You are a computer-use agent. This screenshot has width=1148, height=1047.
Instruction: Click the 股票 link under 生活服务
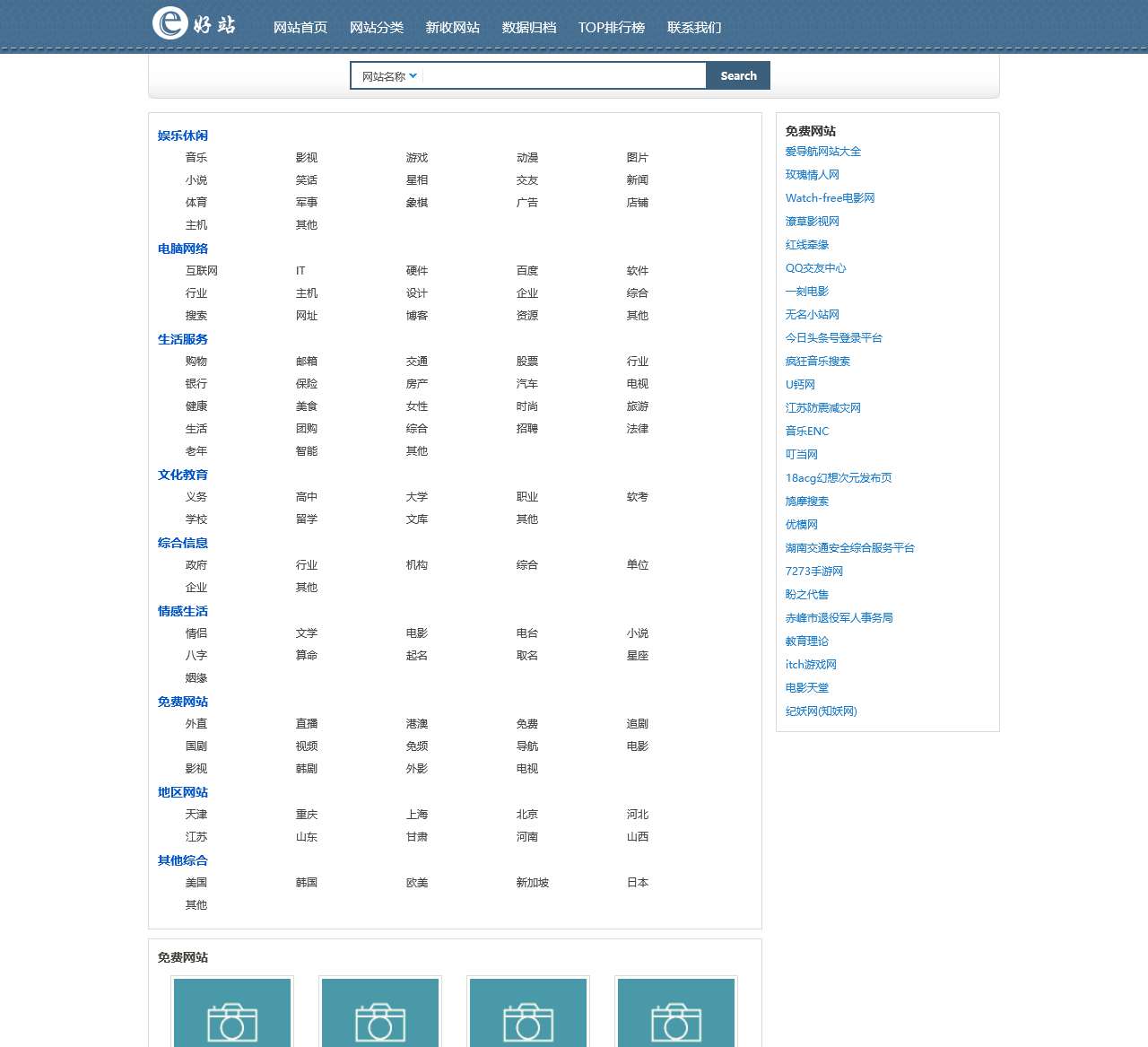(527, 362)
